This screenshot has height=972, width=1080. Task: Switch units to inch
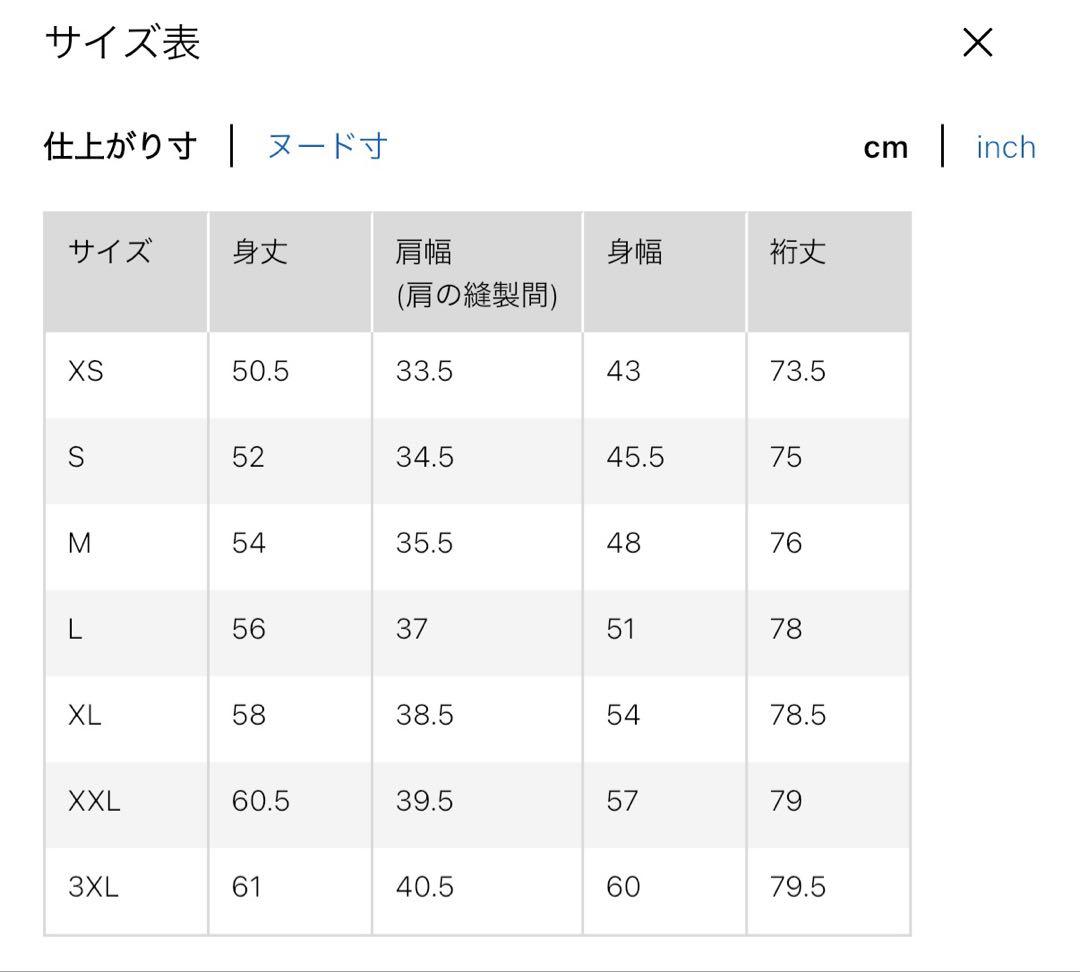pyautogui.click(x=1006, y=147)
